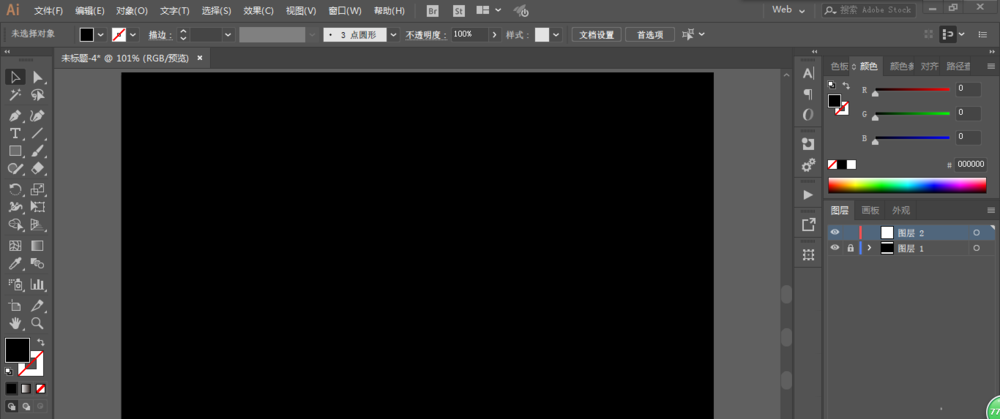Open the Web workspace dropdown
The image size is (1000, 419).
pyautogui.click(x=789, y=10)
